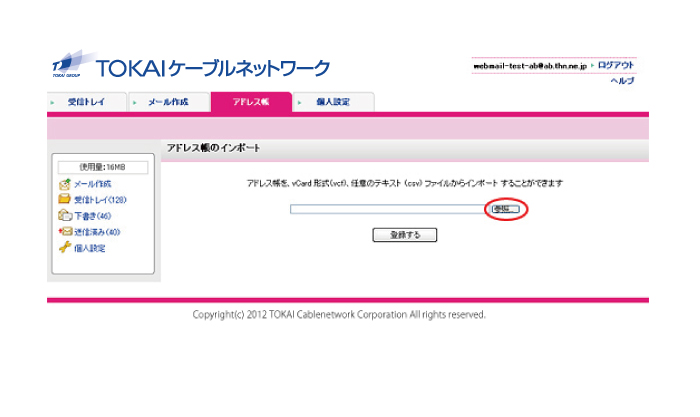Image resolution: width=700 pixels, height=417 pixels.
Task: Open sidebar link 受信トレイ(128)
Action: (x=100, y=200)
